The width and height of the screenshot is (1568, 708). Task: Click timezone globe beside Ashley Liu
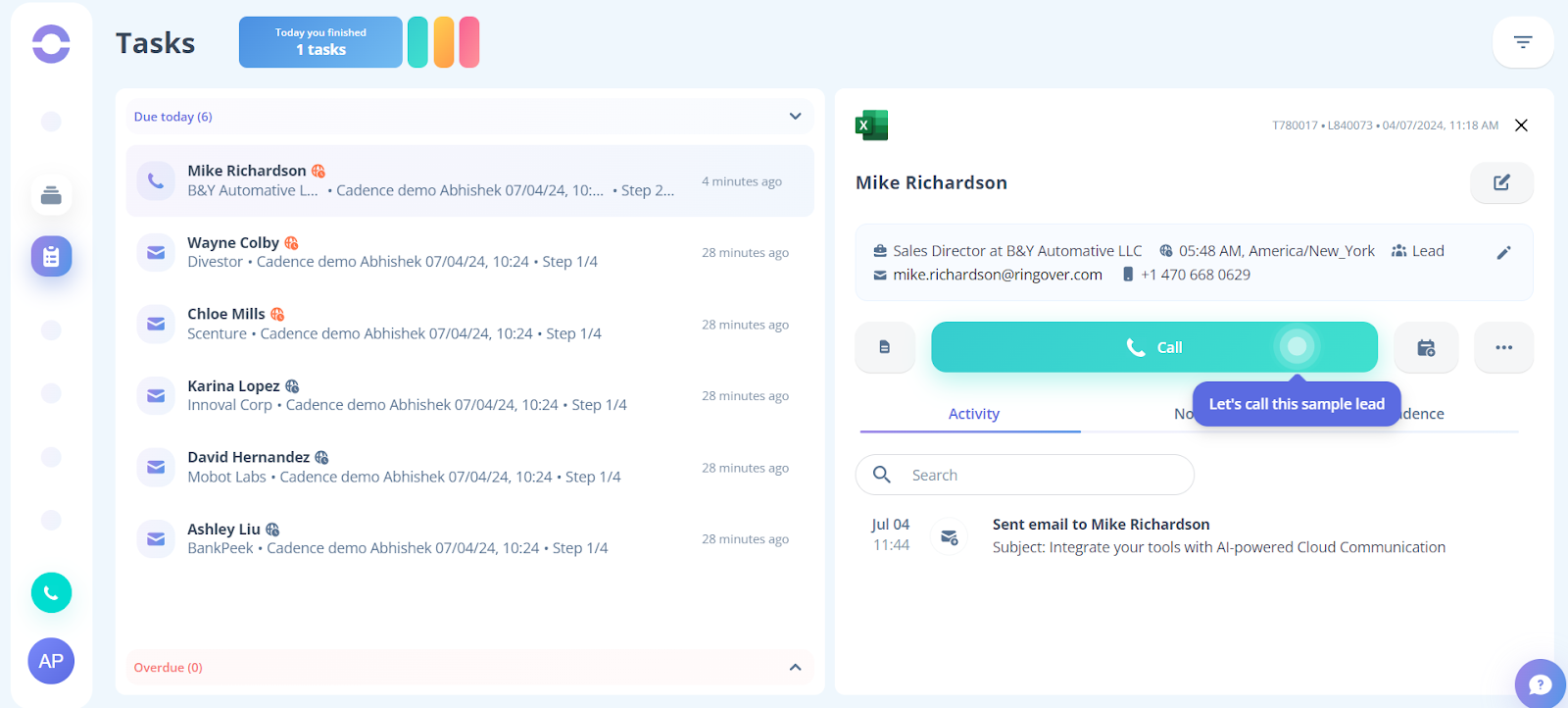coord(272,530)
